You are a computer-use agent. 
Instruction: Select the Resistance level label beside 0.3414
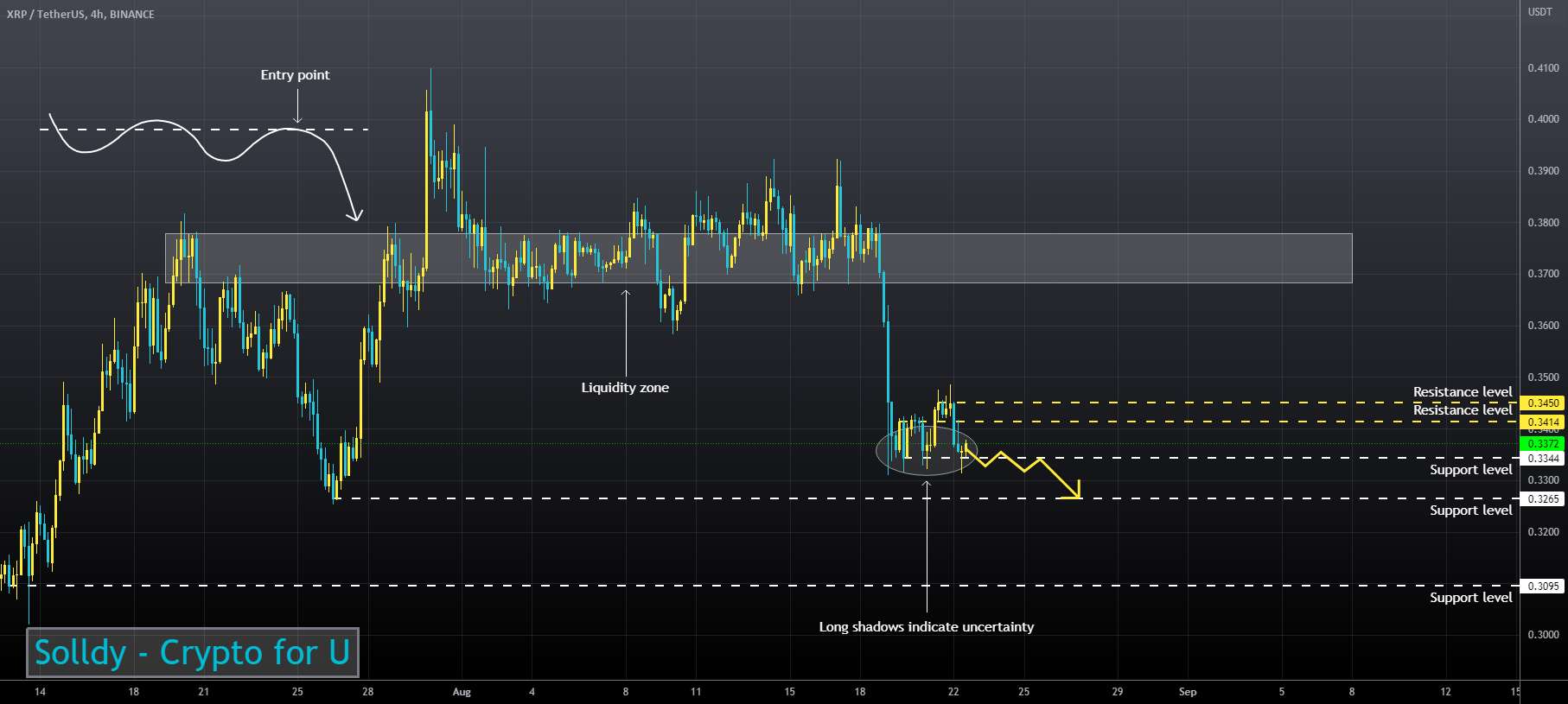pyautogui.click(x=1463, y=410)
